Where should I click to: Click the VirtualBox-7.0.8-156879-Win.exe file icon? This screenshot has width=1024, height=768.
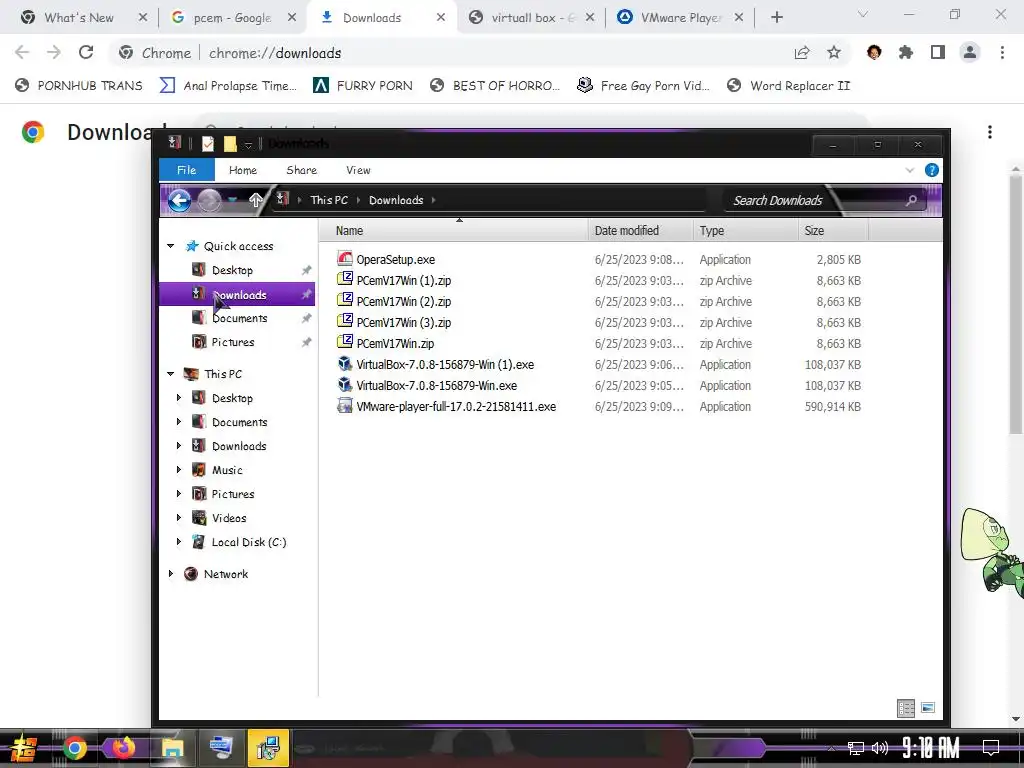pos(345,385)
